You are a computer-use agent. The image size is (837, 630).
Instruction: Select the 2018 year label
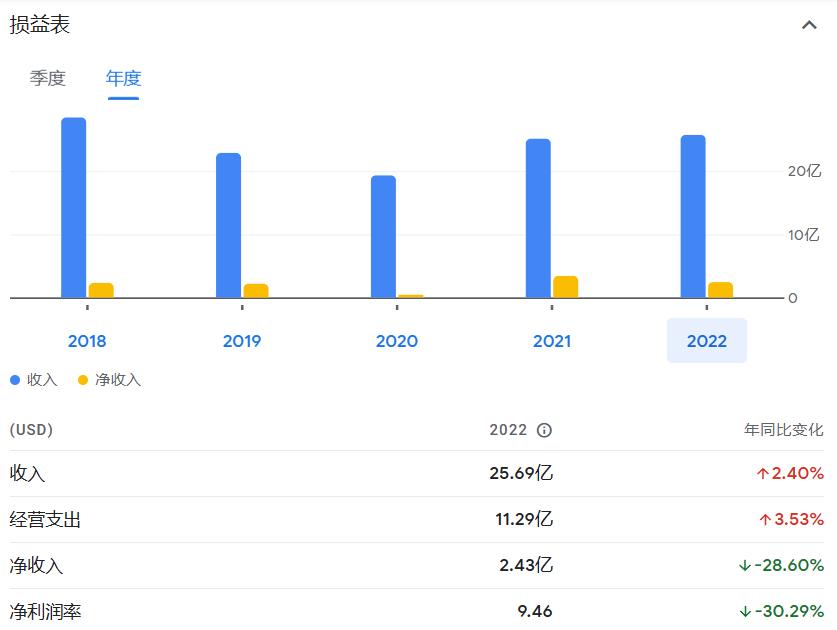click(87, 341)
